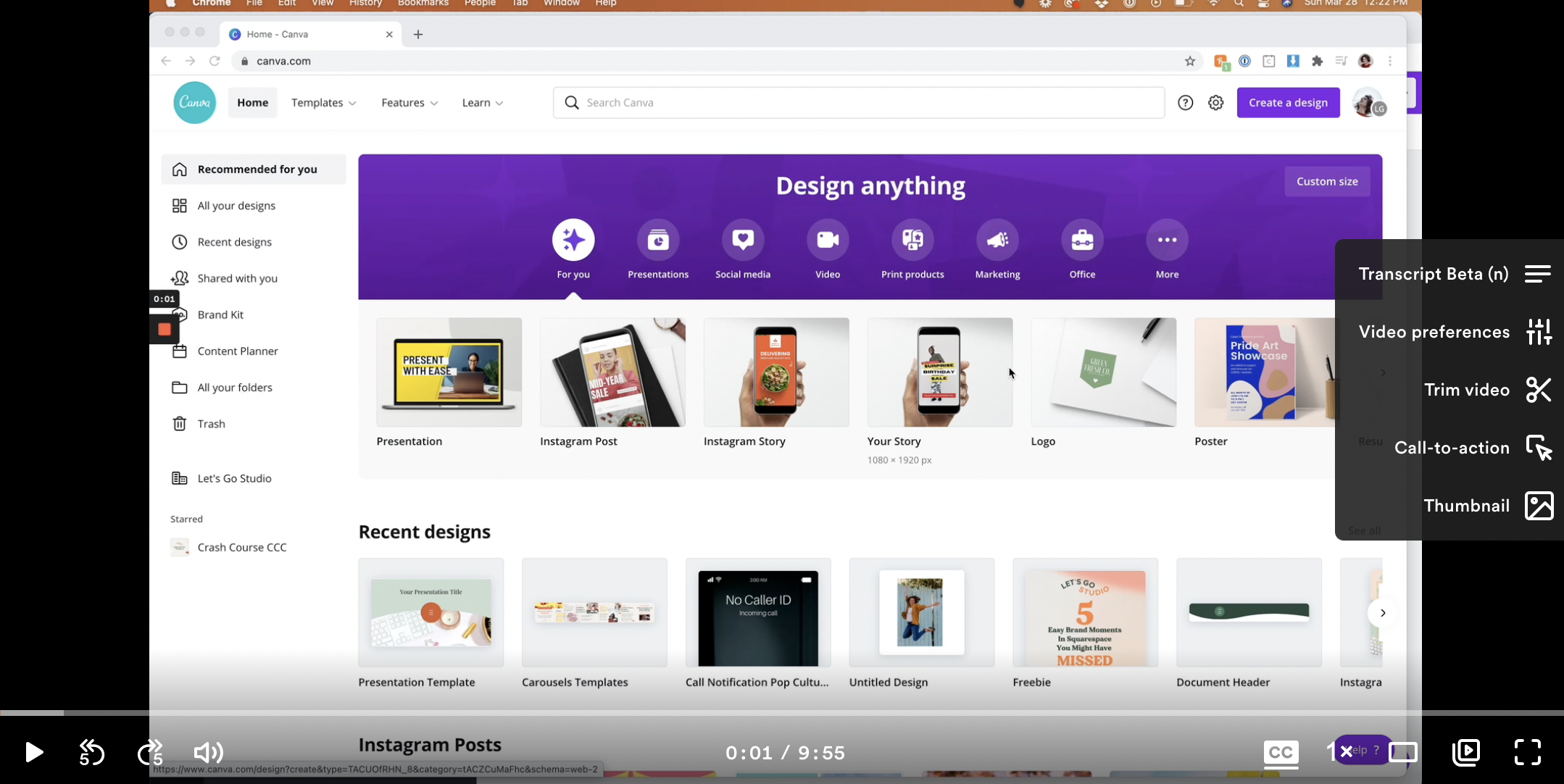Image resolution: width=1564 pixels, height=784 pixels.
Task: Open Bookmarks menu in Chrome menu bar
Action: click(423, 4)
